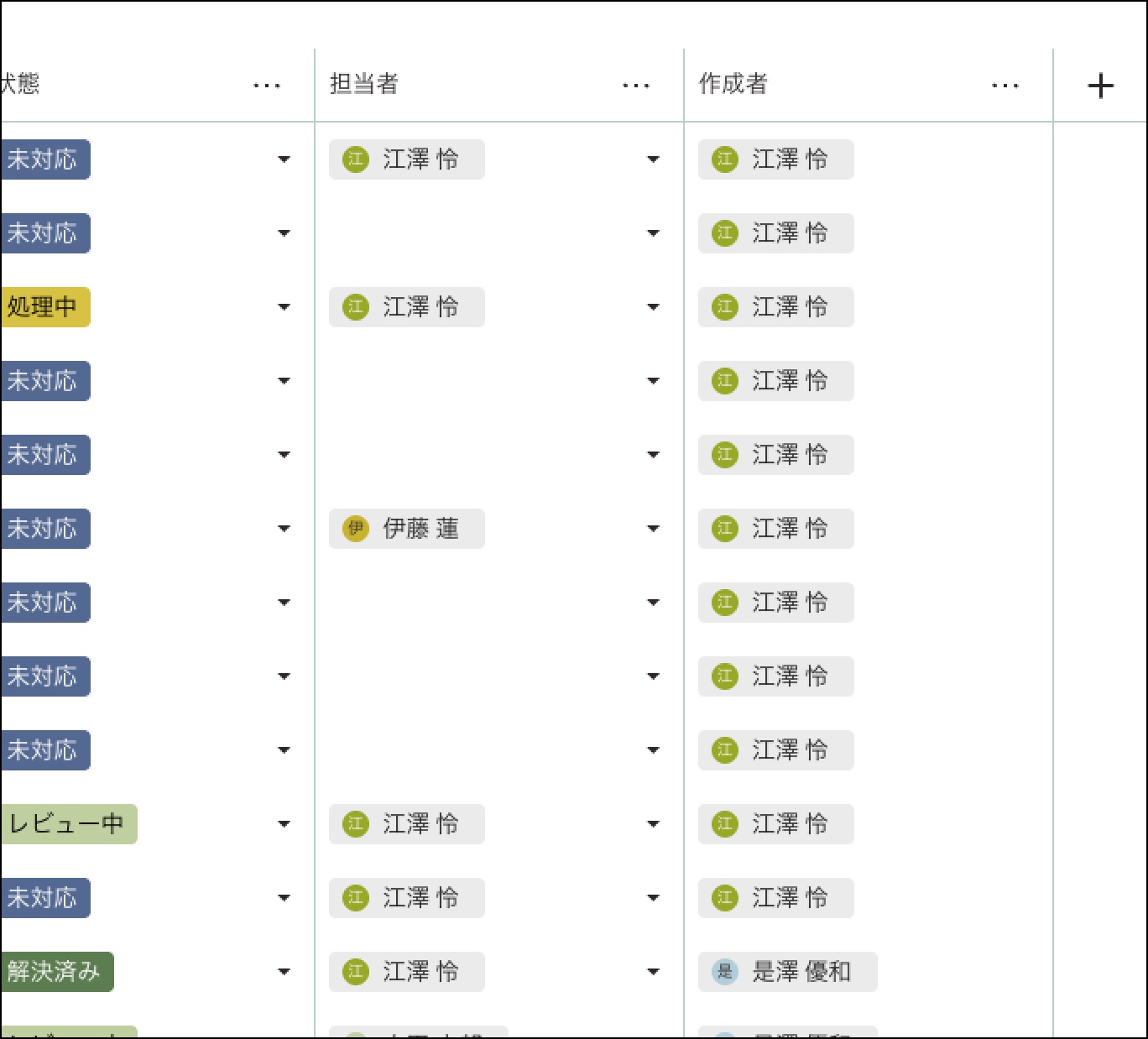Click the 作成者 column header
Screen dimensions: 1148x1039
pos(733,84)
